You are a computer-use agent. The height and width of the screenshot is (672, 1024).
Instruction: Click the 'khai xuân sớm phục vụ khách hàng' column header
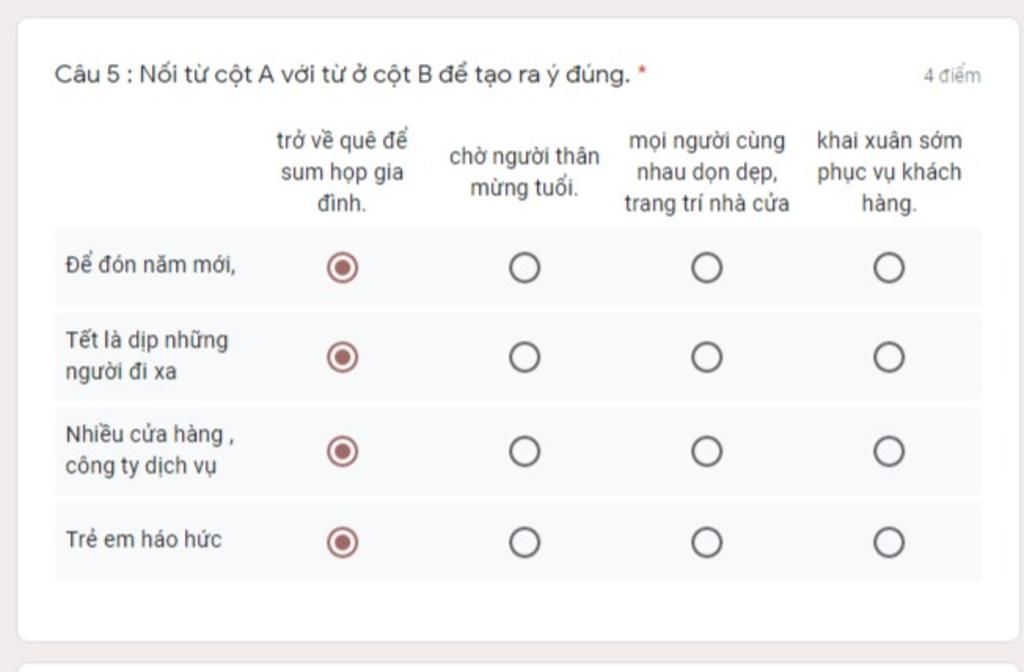(889, 172)
